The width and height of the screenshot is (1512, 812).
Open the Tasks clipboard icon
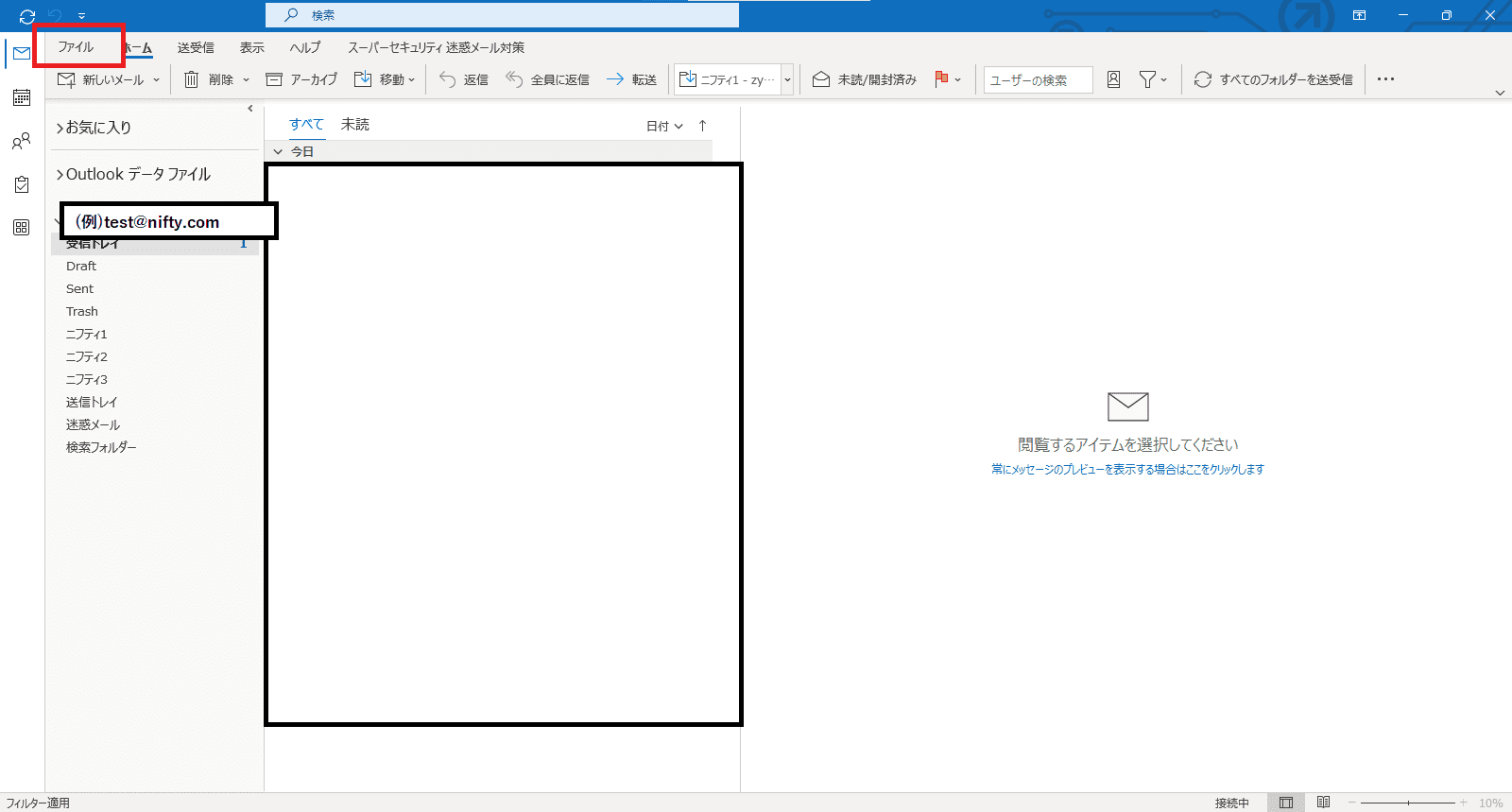(x=22, y=184)
